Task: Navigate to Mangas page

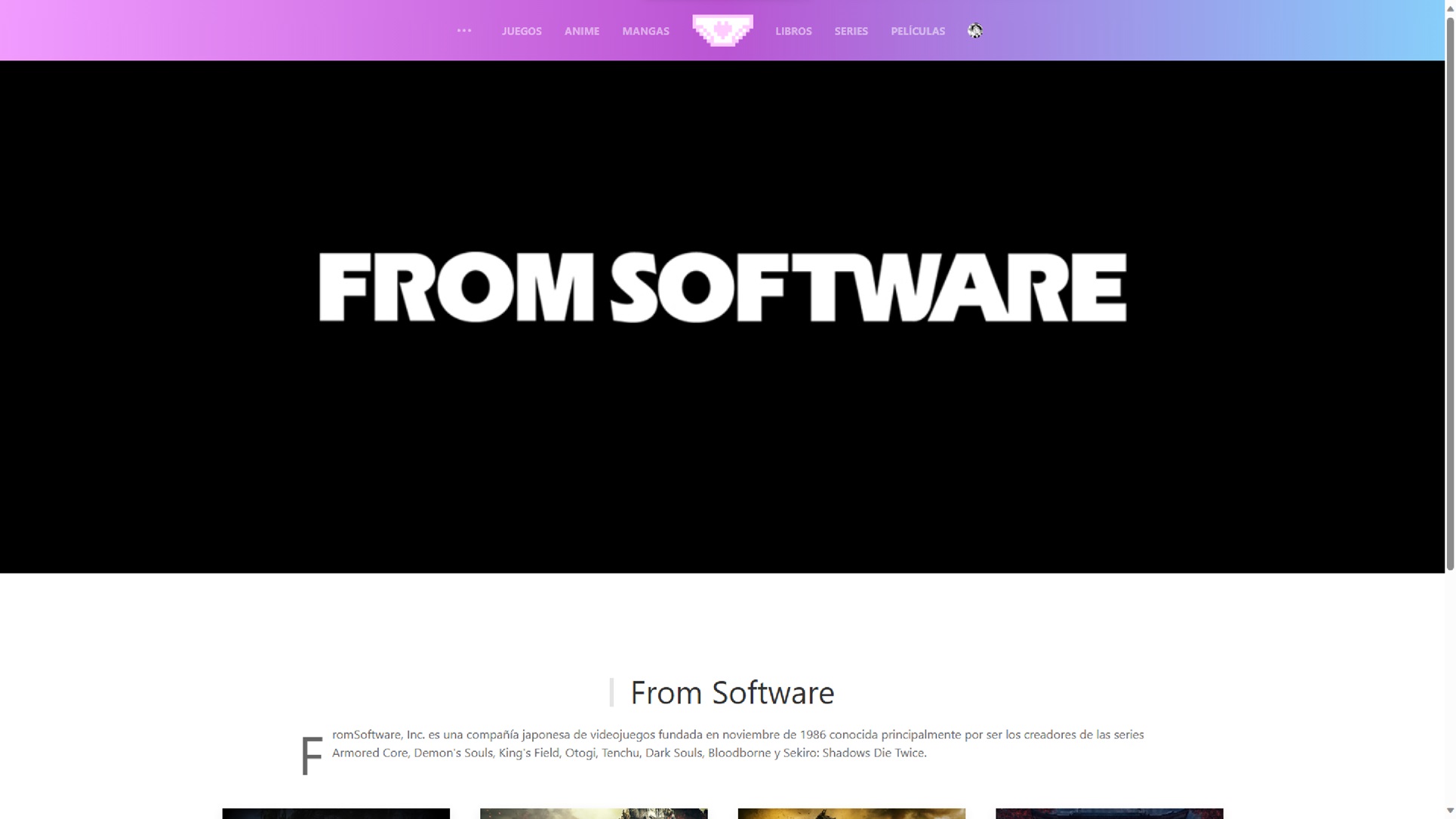Action: [645, 31]
